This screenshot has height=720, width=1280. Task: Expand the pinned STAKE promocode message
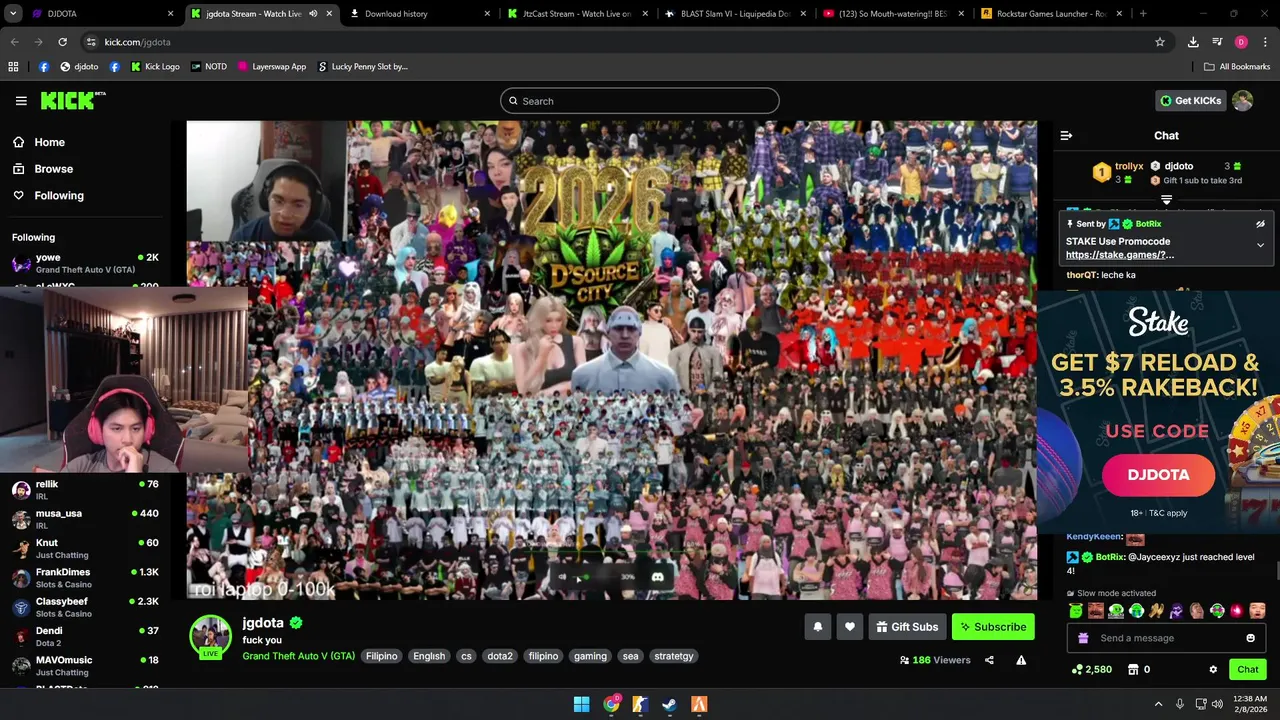pos(1260,245)
